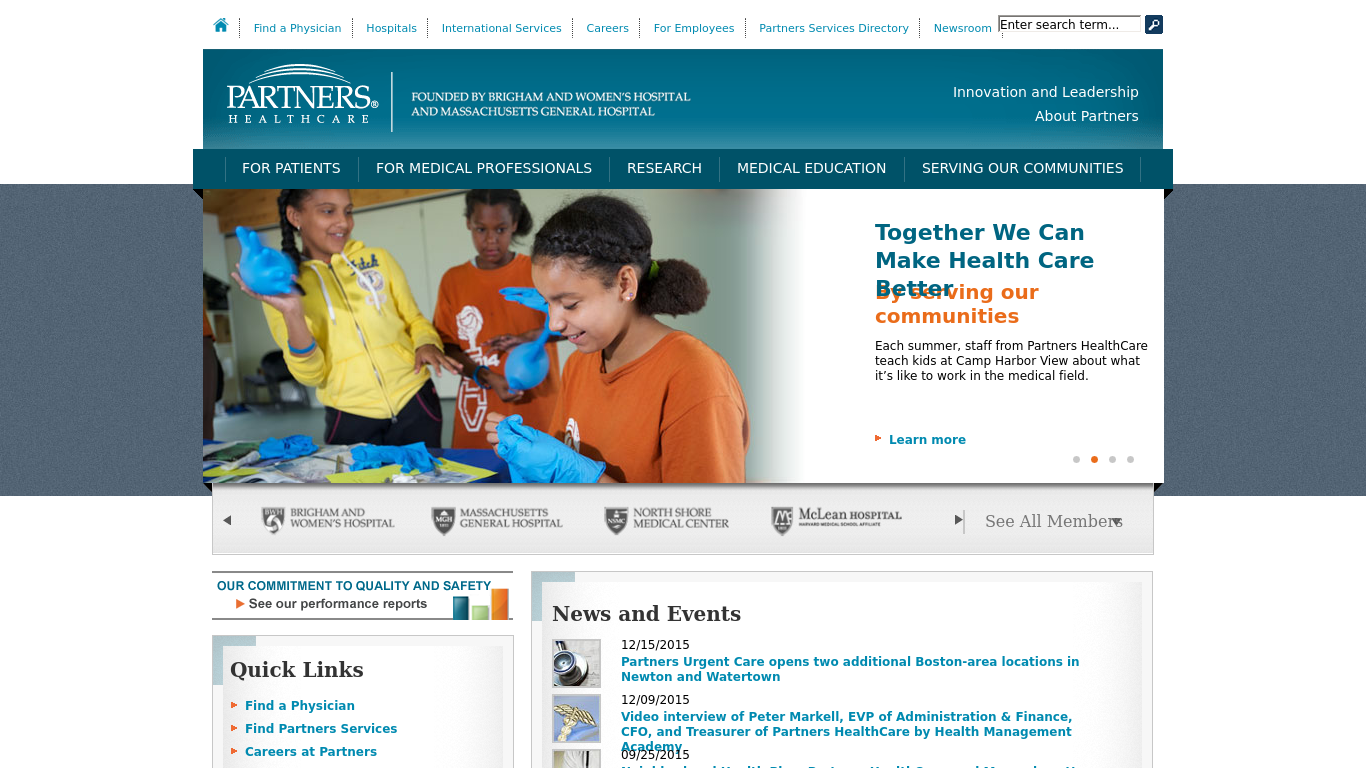Click the Learn more link in the banner
1366x768 pixels.
926,439
